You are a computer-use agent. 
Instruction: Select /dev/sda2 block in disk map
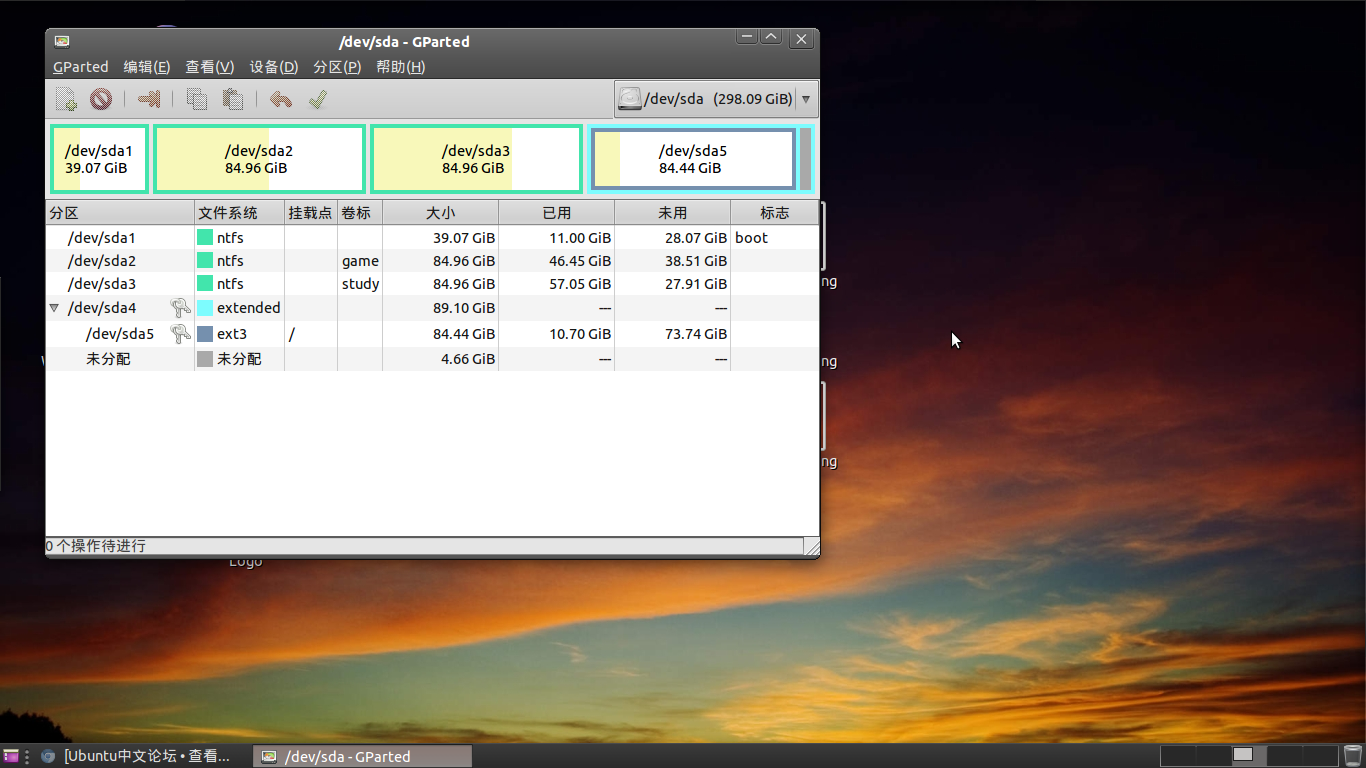click(259, 159)
